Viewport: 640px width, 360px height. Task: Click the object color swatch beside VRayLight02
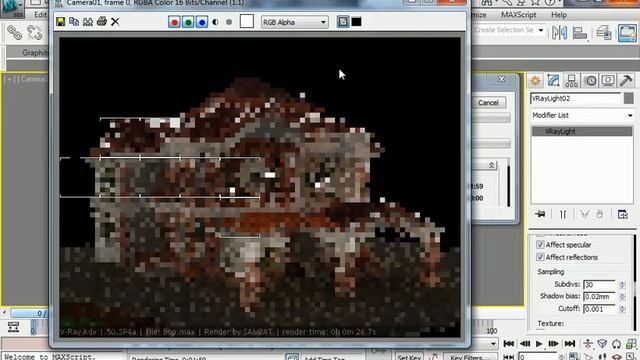click(x=629, y=98)
